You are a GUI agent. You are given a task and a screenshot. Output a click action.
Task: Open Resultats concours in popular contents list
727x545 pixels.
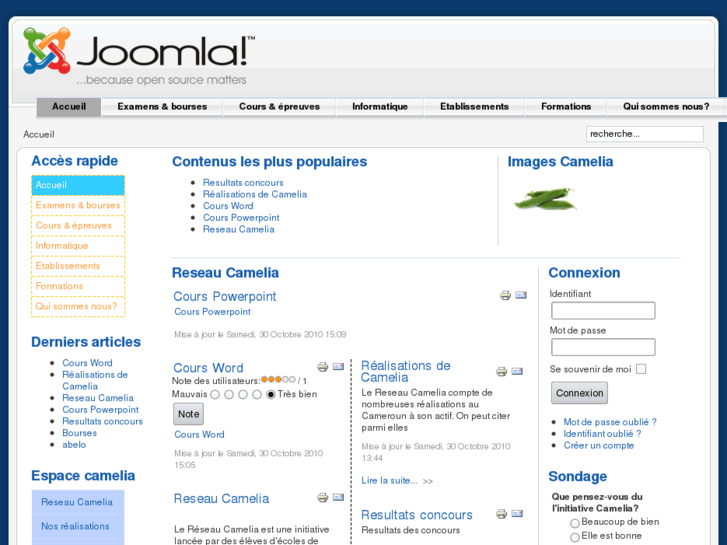pos(243,183)
